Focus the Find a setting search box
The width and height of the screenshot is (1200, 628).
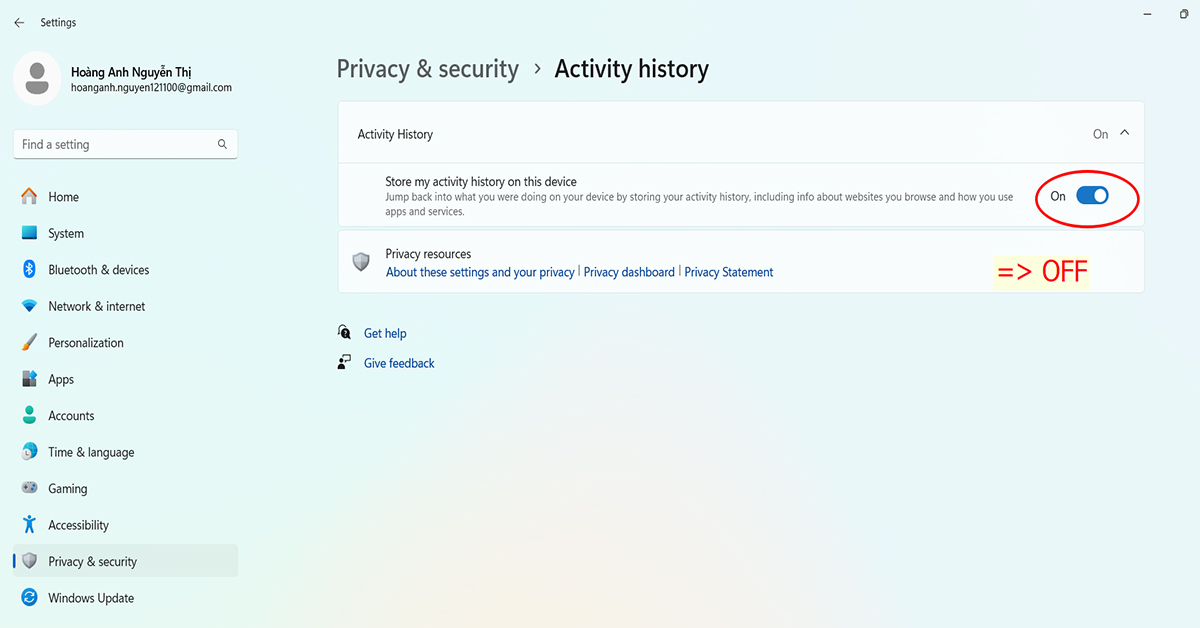point(115,144)
